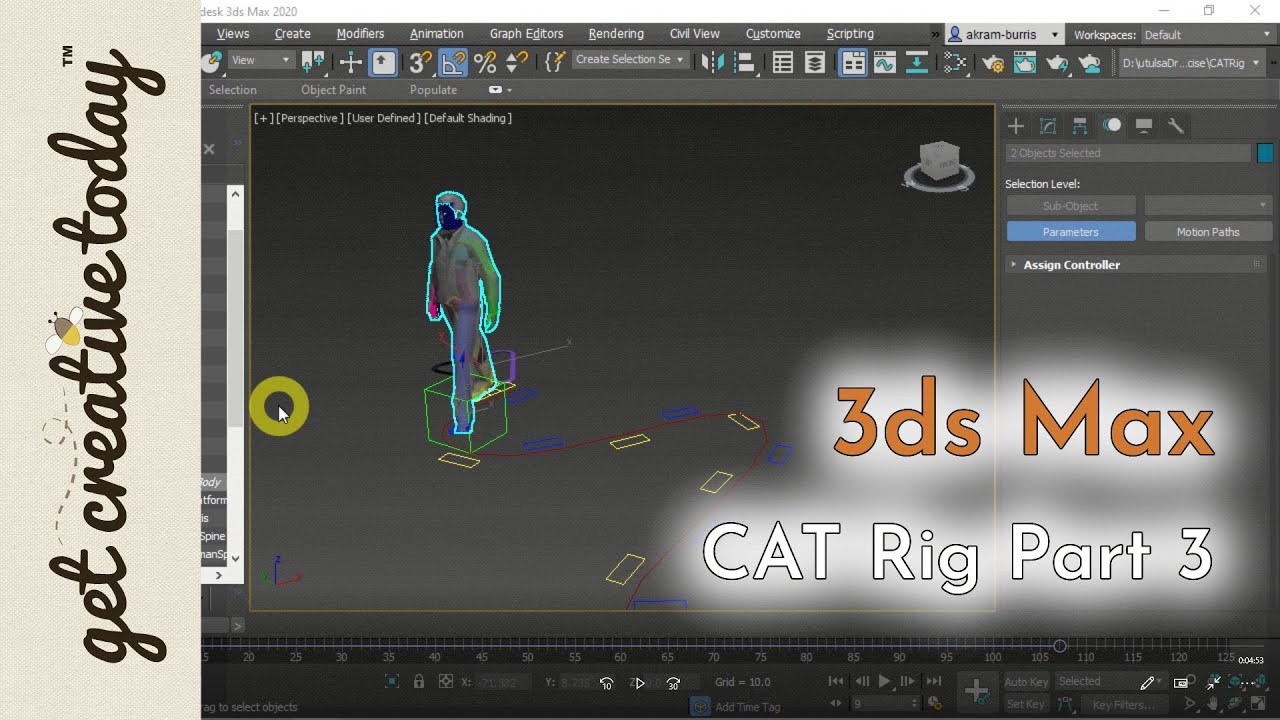Open the Motion panel tab
The height and width of the screenshot is (720, 1280).
(1112, 126)
